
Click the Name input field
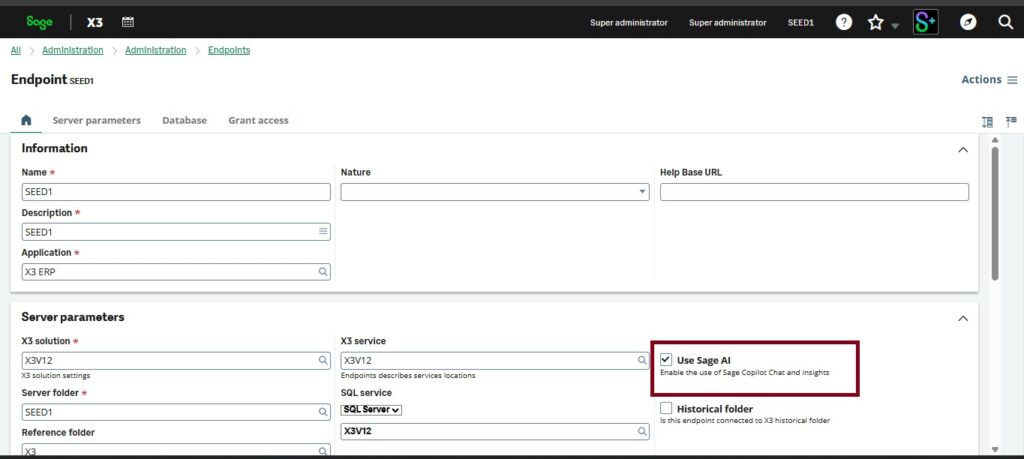[x=176, y=192]
